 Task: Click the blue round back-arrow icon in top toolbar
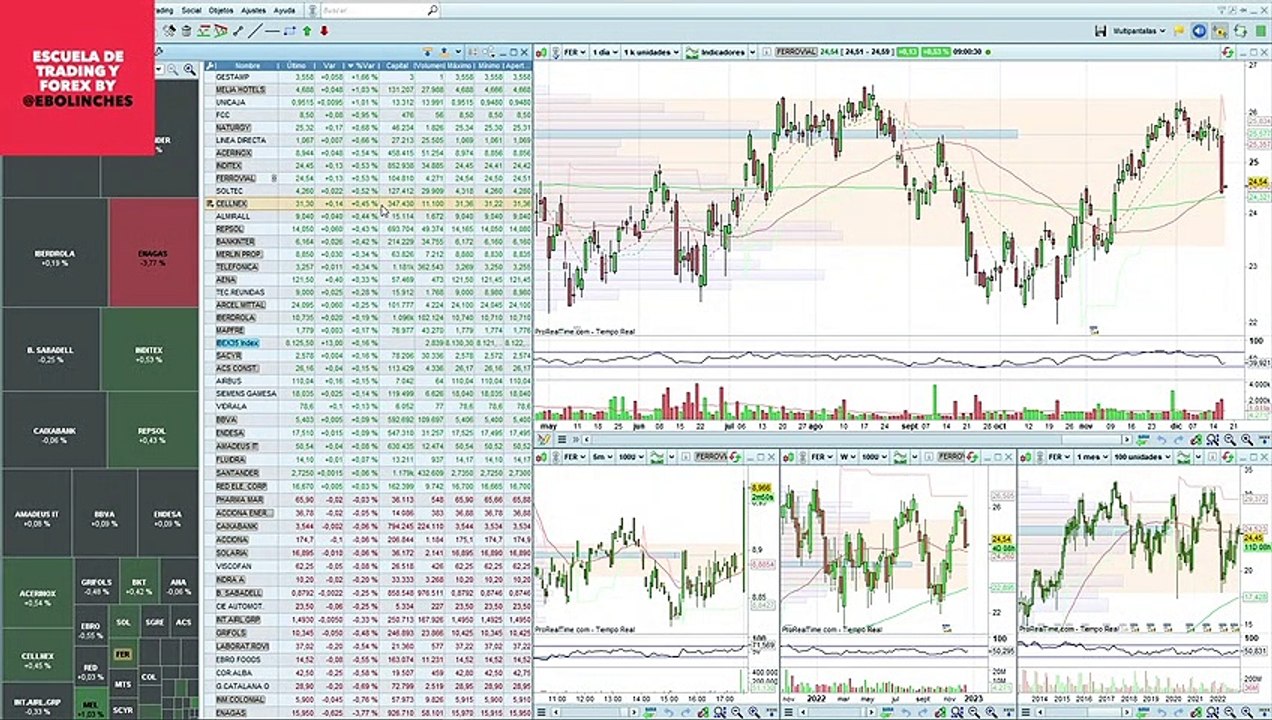point(1199,31)
